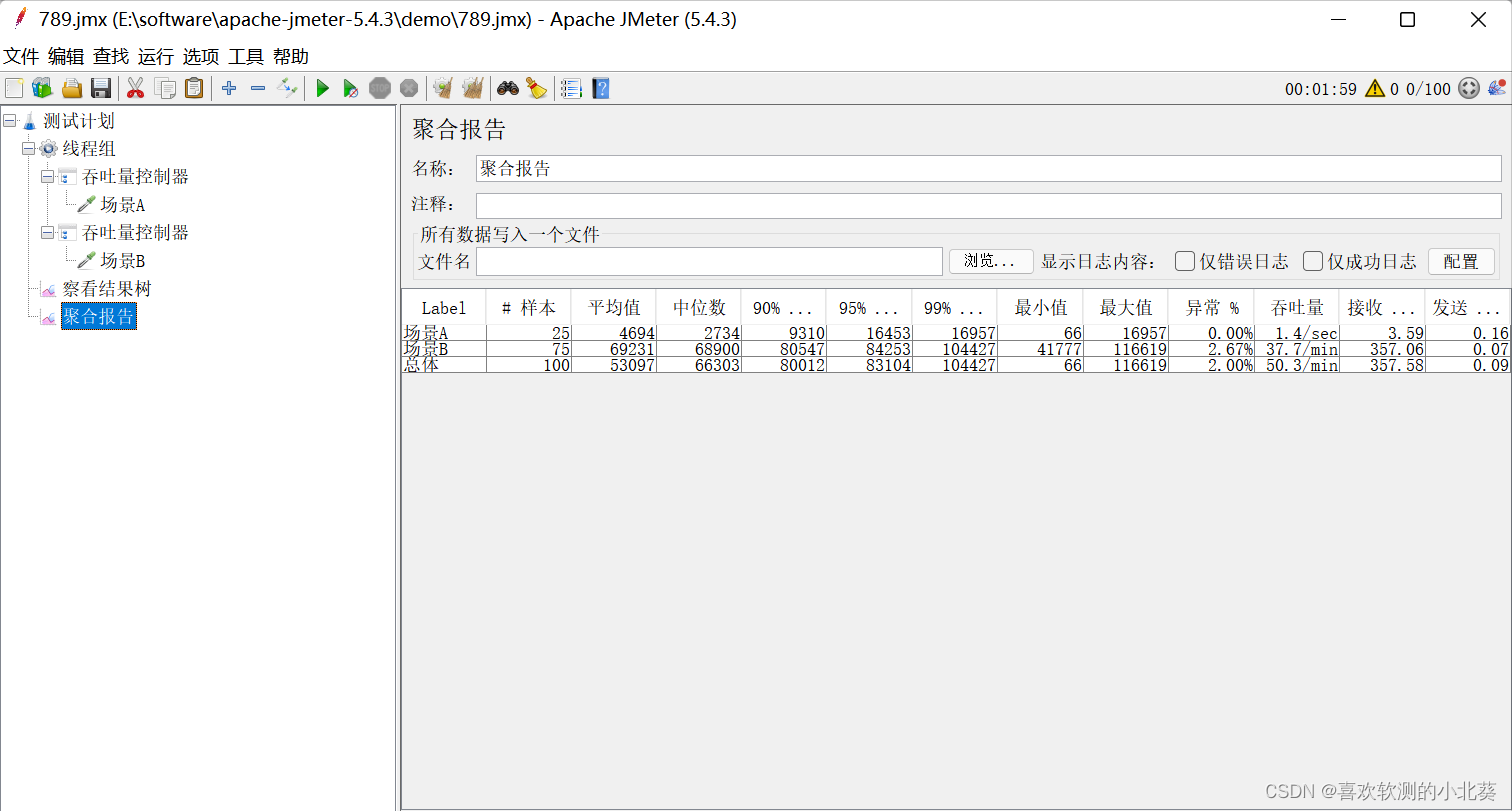
Task: Open the 帮助 menu
Action: [x=291, y=56]
